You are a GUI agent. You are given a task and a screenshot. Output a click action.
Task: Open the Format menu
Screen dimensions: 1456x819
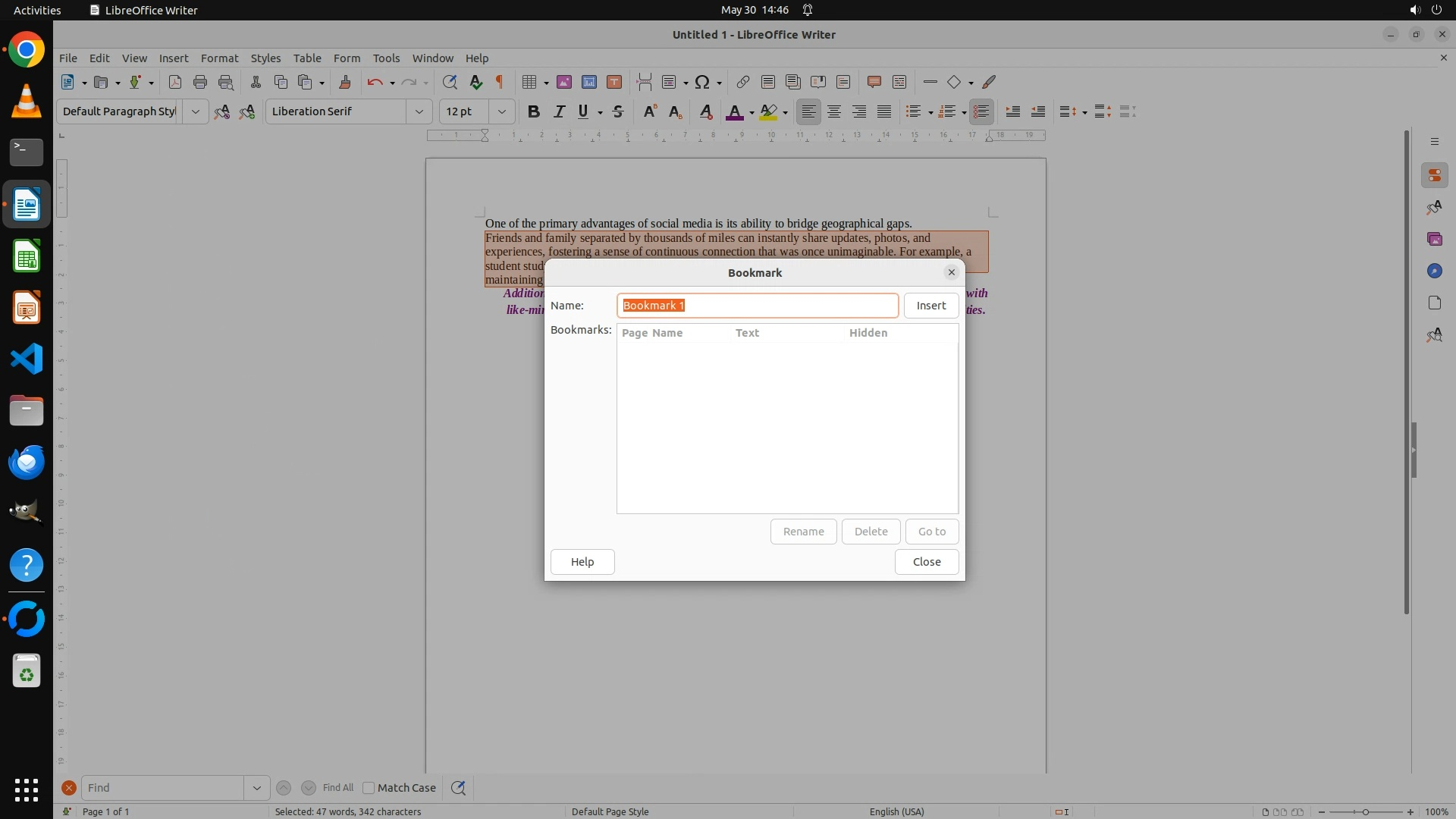219,58
